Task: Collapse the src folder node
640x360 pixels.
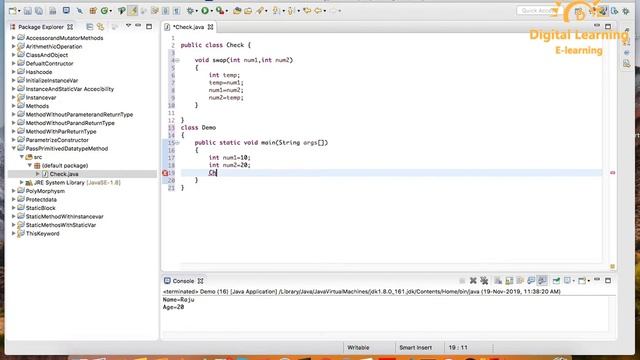Action: click(22, 157)
